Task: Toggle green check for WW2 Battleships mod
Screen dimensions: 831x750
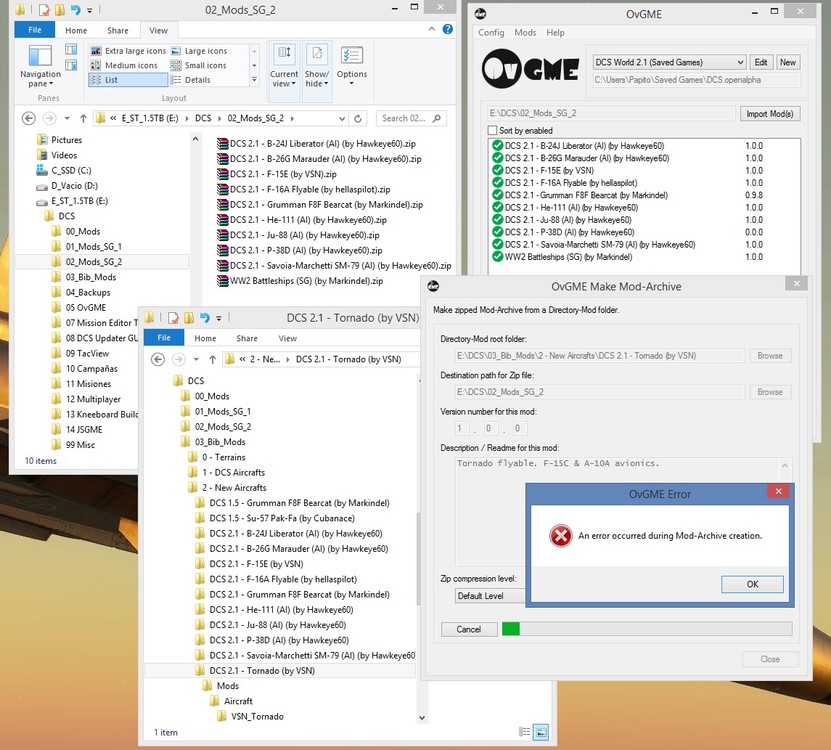Action: tap(497, 257)
